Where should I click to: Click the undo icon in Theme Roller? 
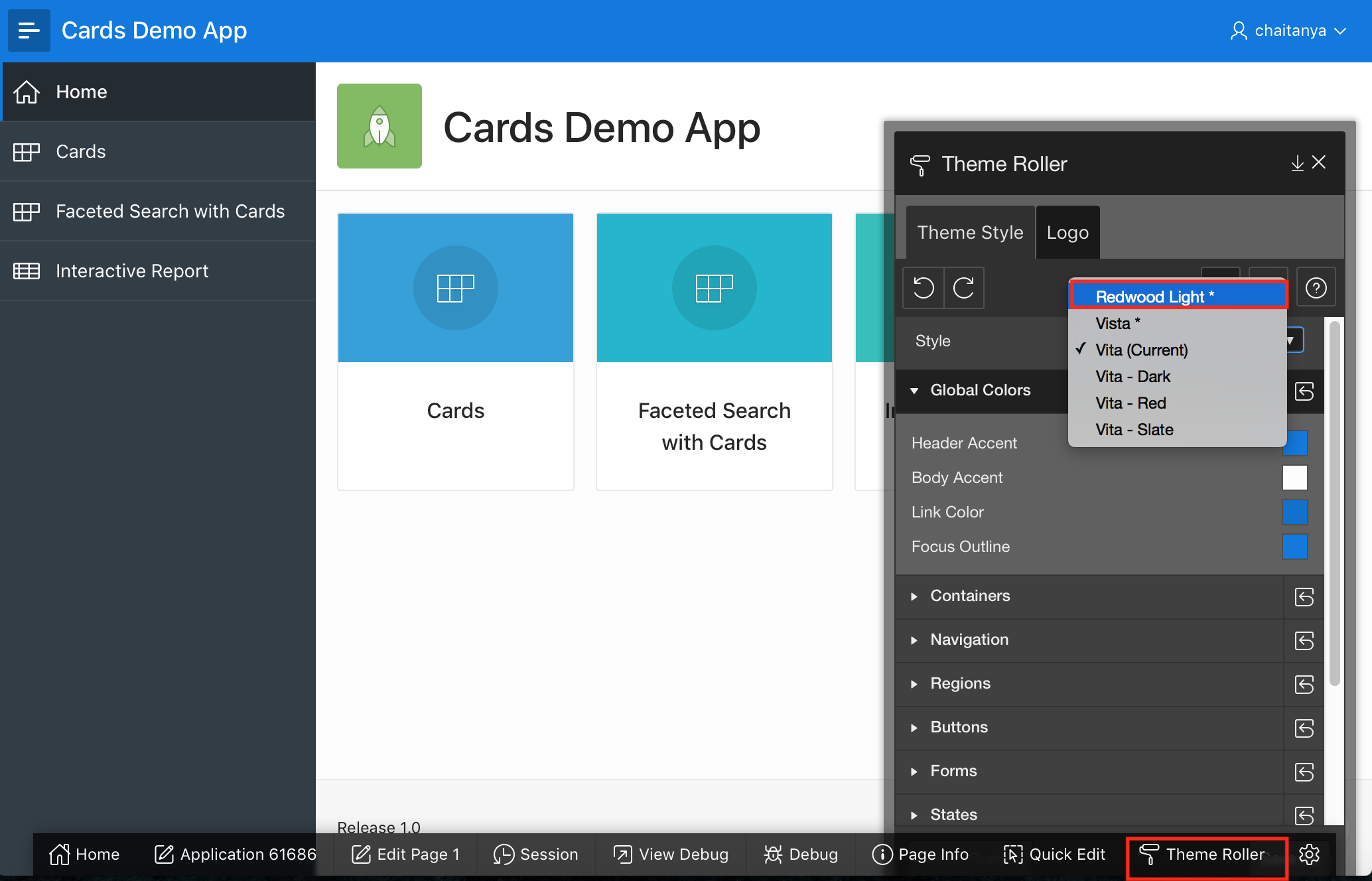point(923,288)
